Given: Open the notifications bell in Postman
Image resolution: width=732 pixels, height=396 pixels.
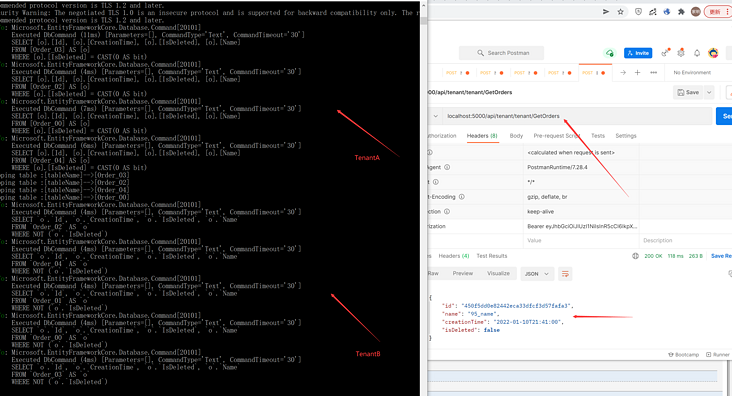Looking at the screenshot, I should click(697, 53).
